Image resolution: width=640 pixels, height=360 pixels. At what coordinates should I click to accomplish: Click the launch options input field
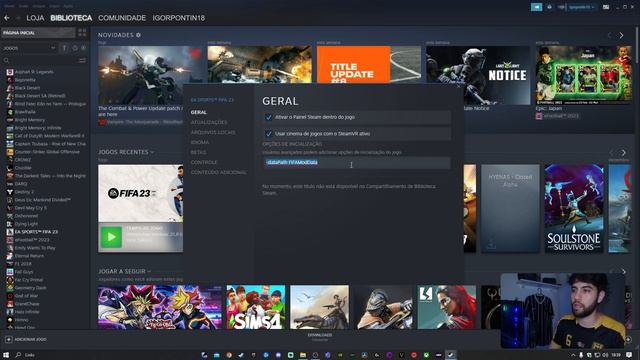click(x=357, y=162)
